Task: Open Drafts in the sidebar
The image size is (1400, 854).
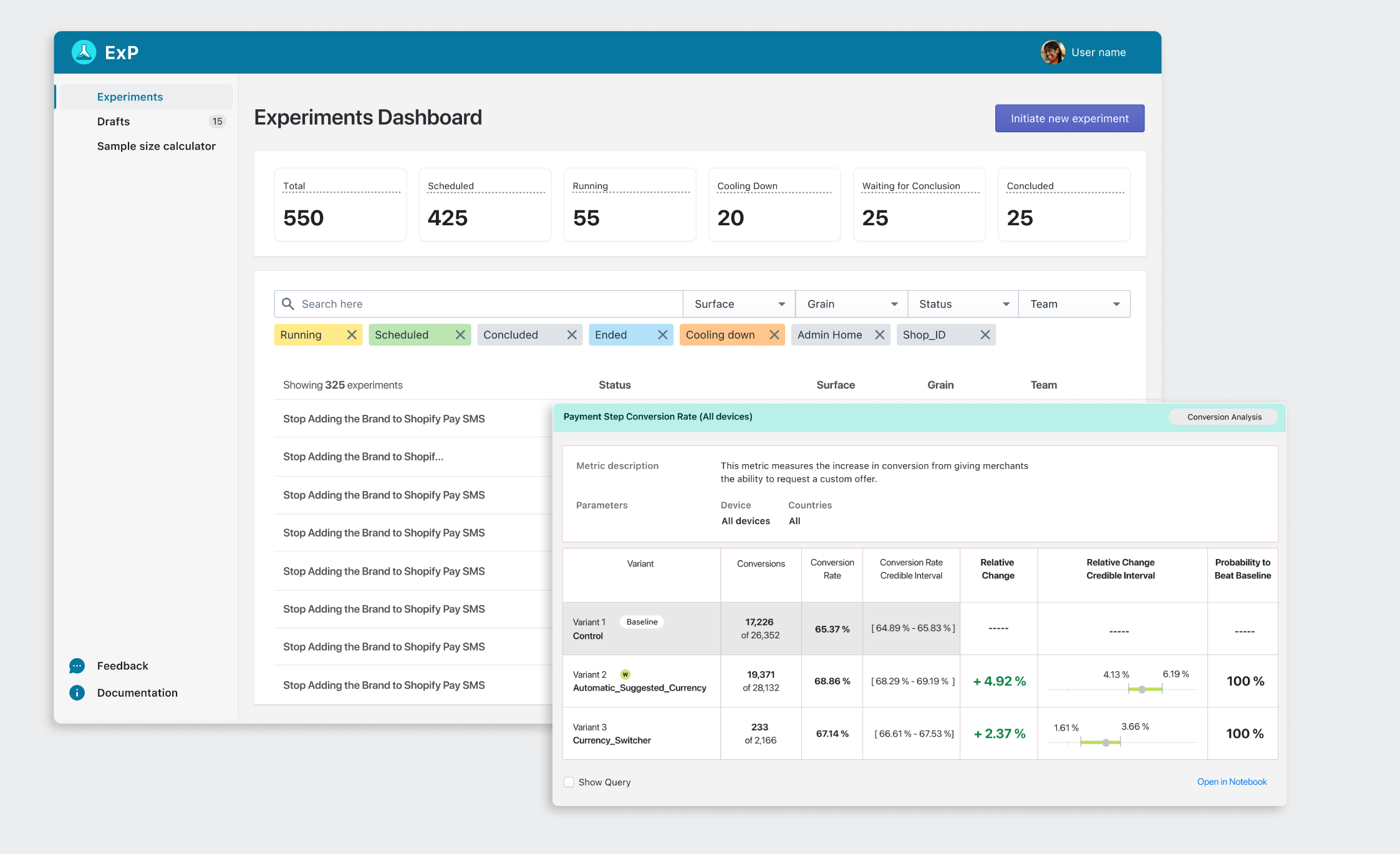Action: (113, 122)
